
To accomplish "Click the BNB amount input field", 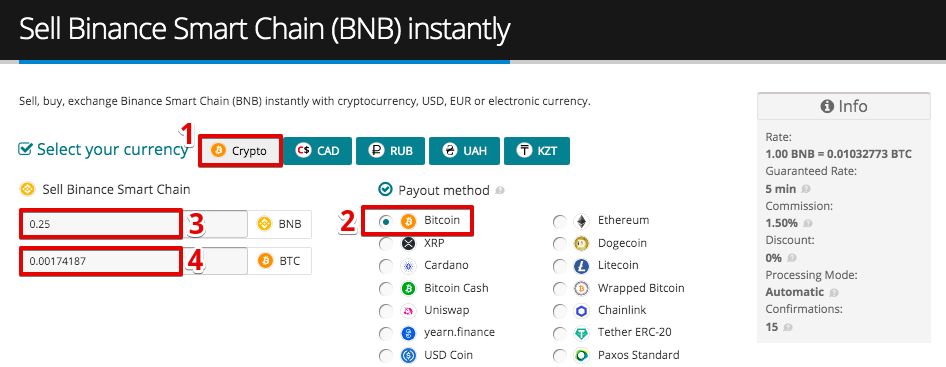I will pos(134,224).
